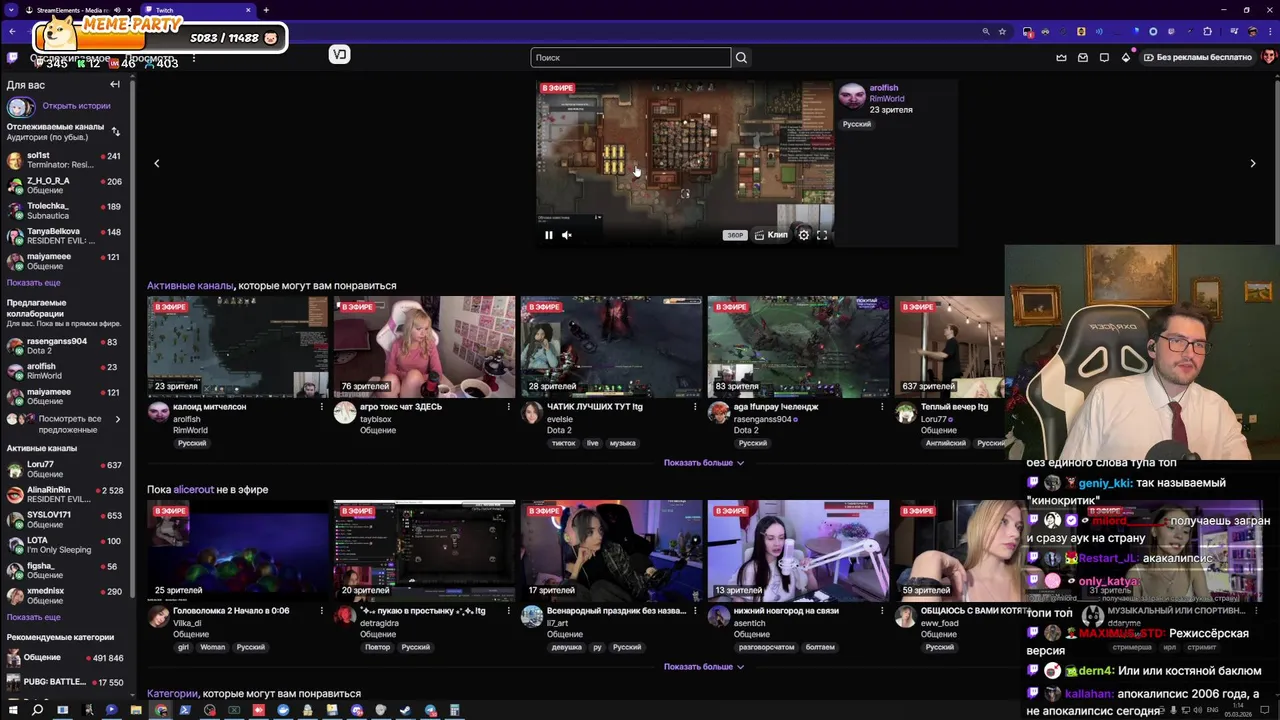
Task: Open Bits diamond icon
Action: (1126, 57)
